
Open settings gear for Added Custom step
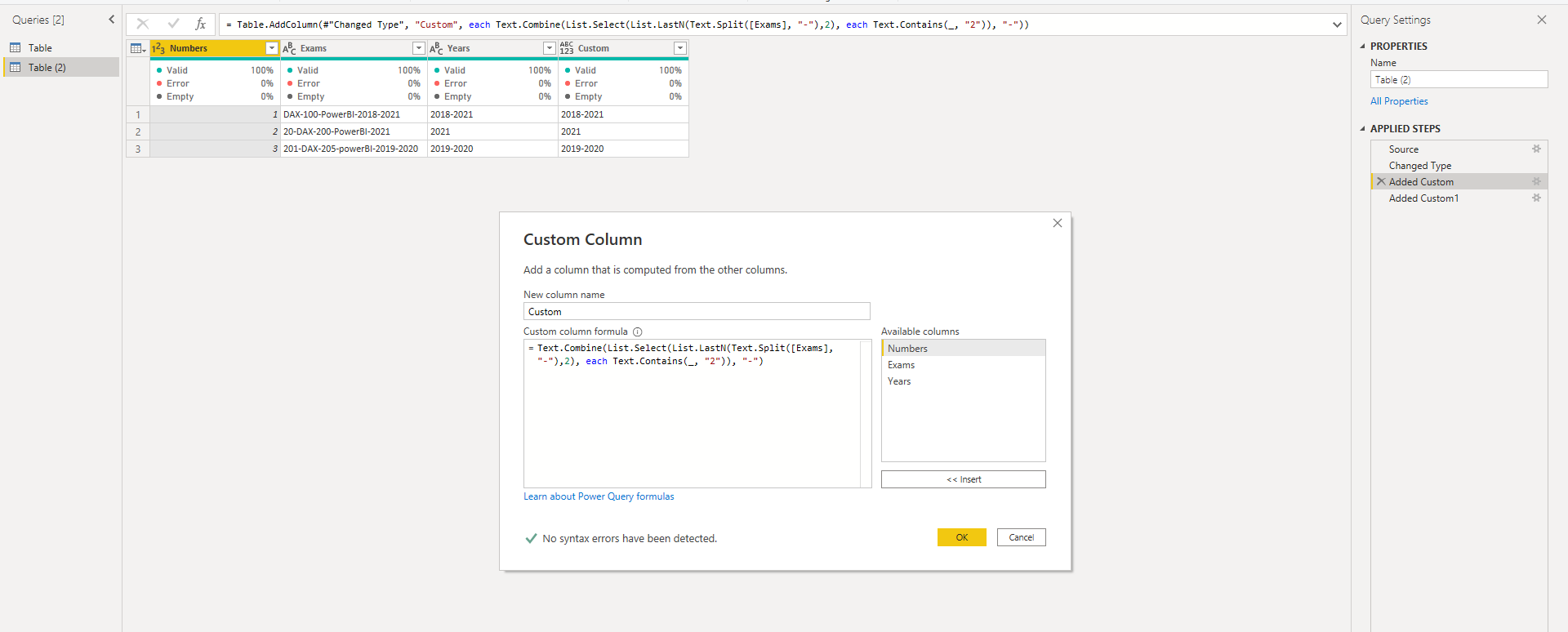[x=1536, y=182]
